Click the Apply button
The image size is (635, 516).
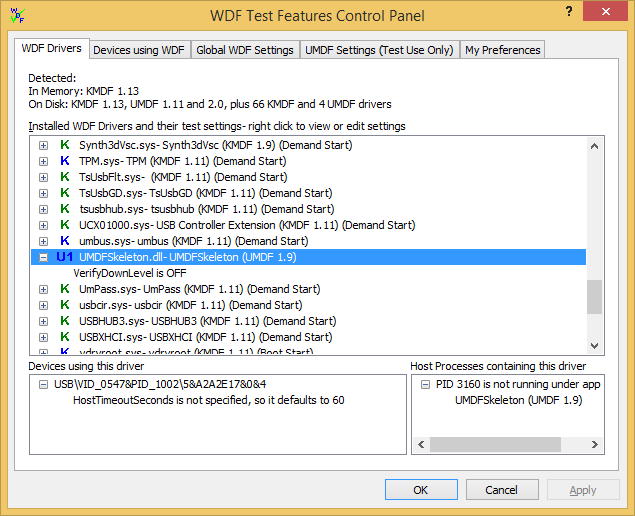pos(583,490)
